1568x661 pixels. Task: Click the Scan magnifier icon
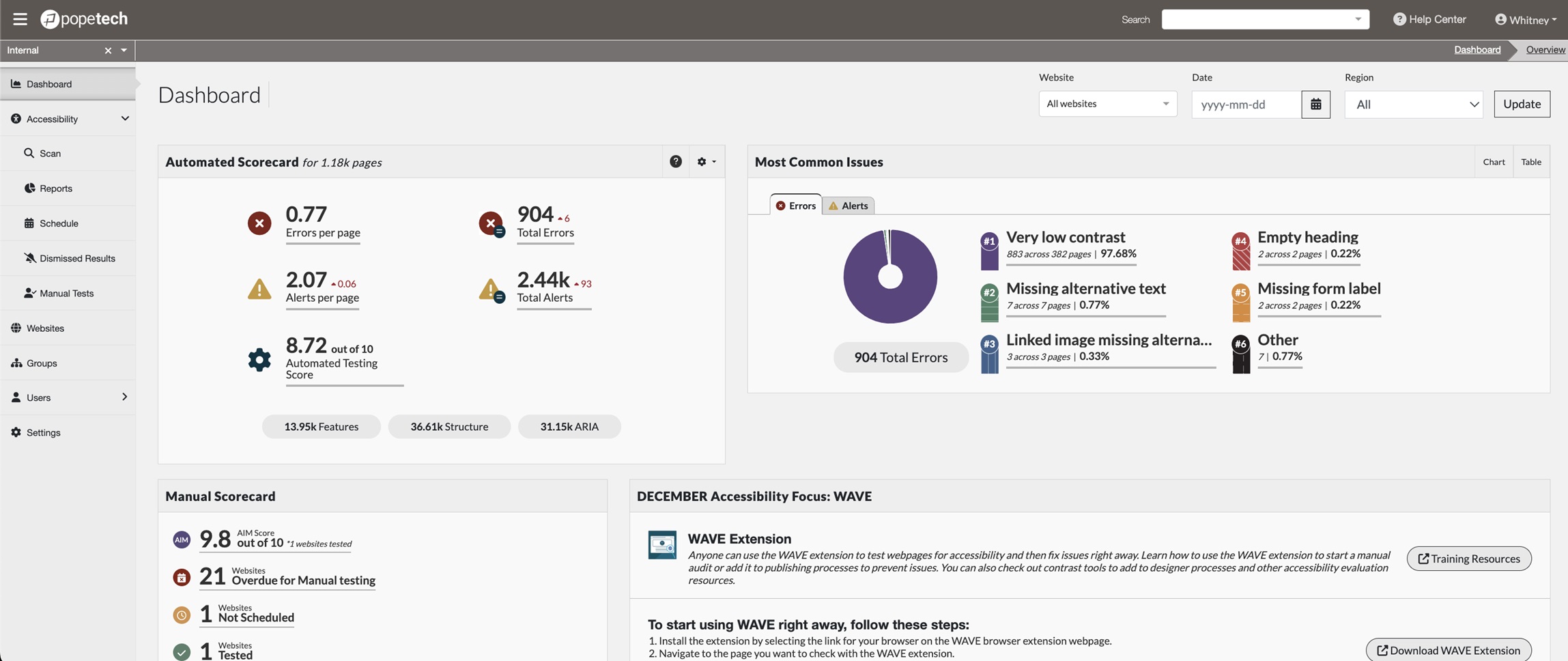pos(29,153)
